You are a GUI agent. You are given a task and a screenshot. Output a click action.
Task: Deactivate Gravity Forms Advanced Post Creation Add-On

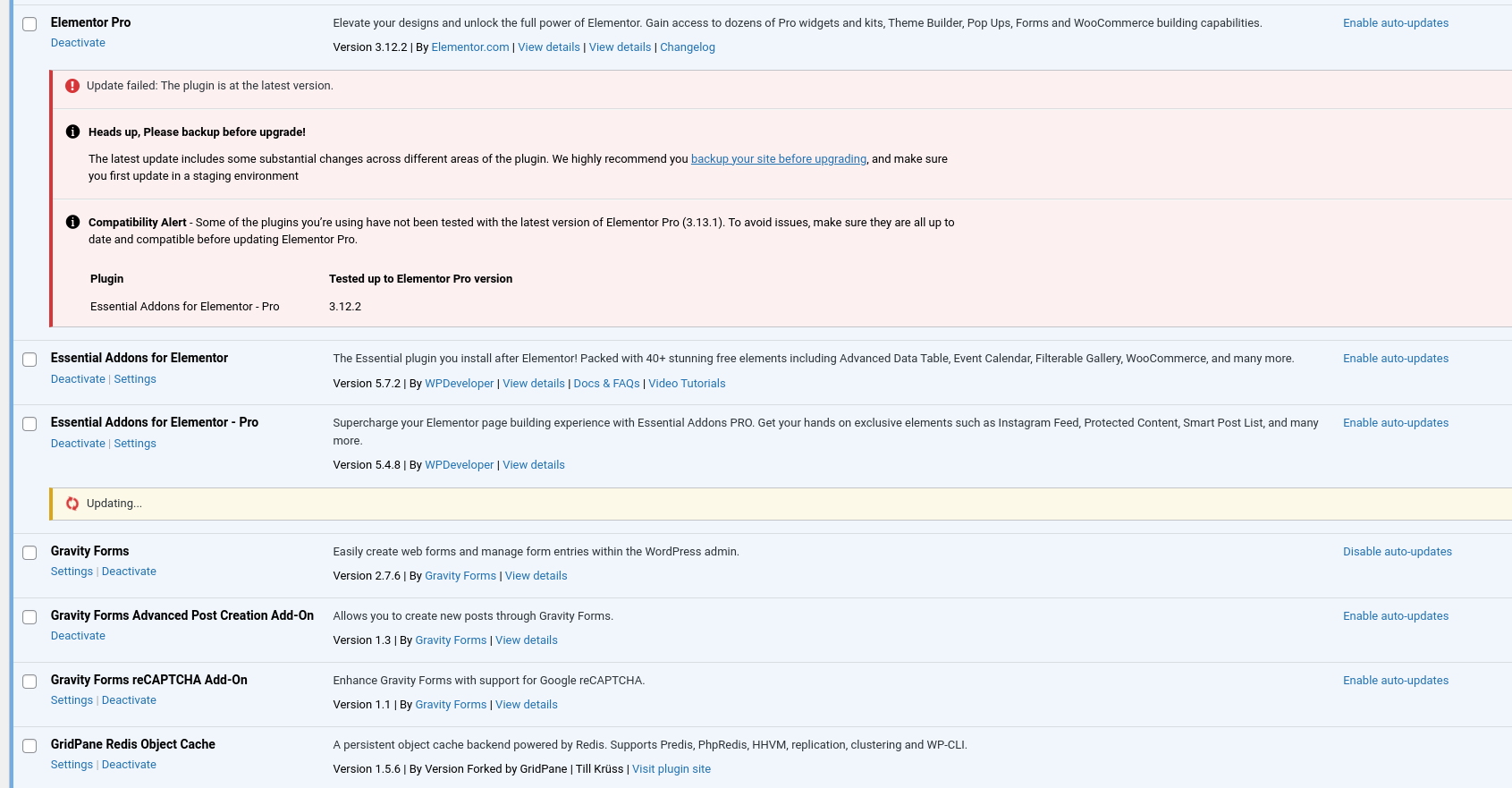point(78,636)
